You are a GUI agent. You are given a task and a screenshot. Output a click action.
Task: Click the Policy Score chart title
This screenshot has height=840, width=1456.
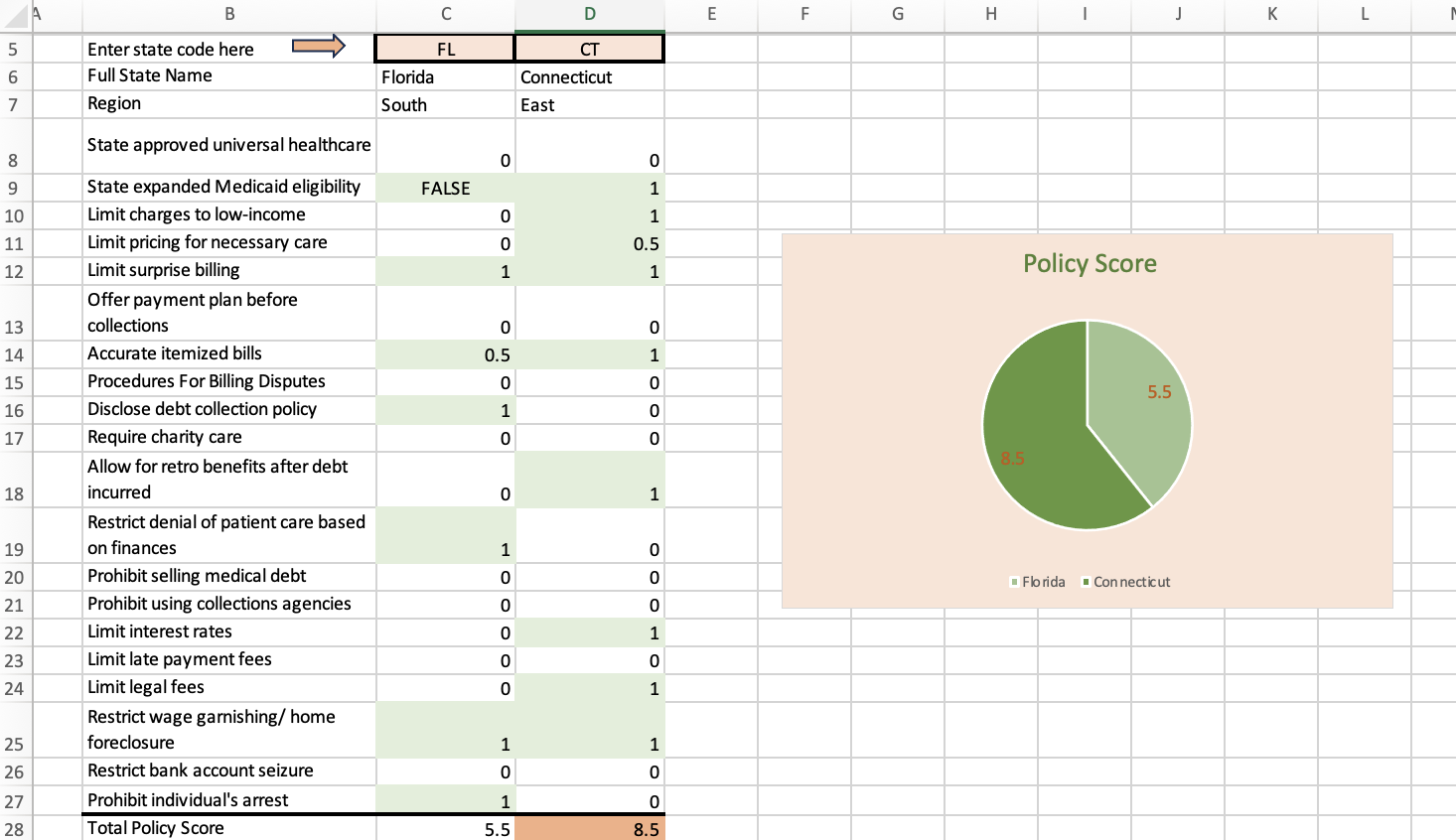click(1090, 263)
